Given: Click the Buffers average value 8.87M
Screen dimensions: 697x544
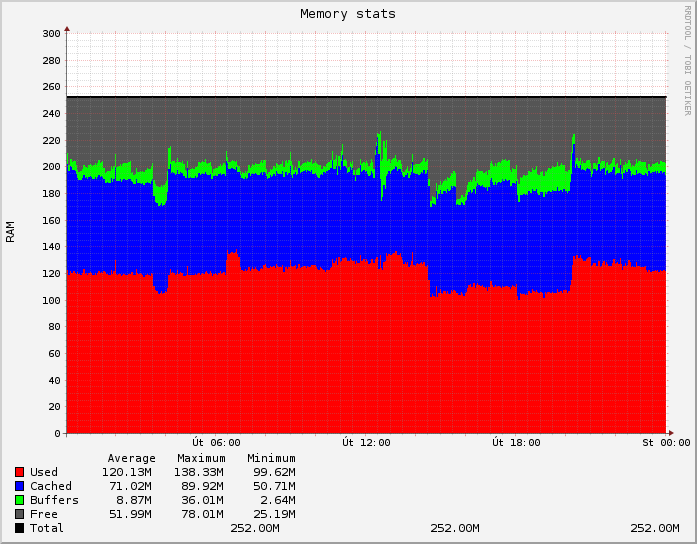Looking at the screenshot, I should 134,500.
